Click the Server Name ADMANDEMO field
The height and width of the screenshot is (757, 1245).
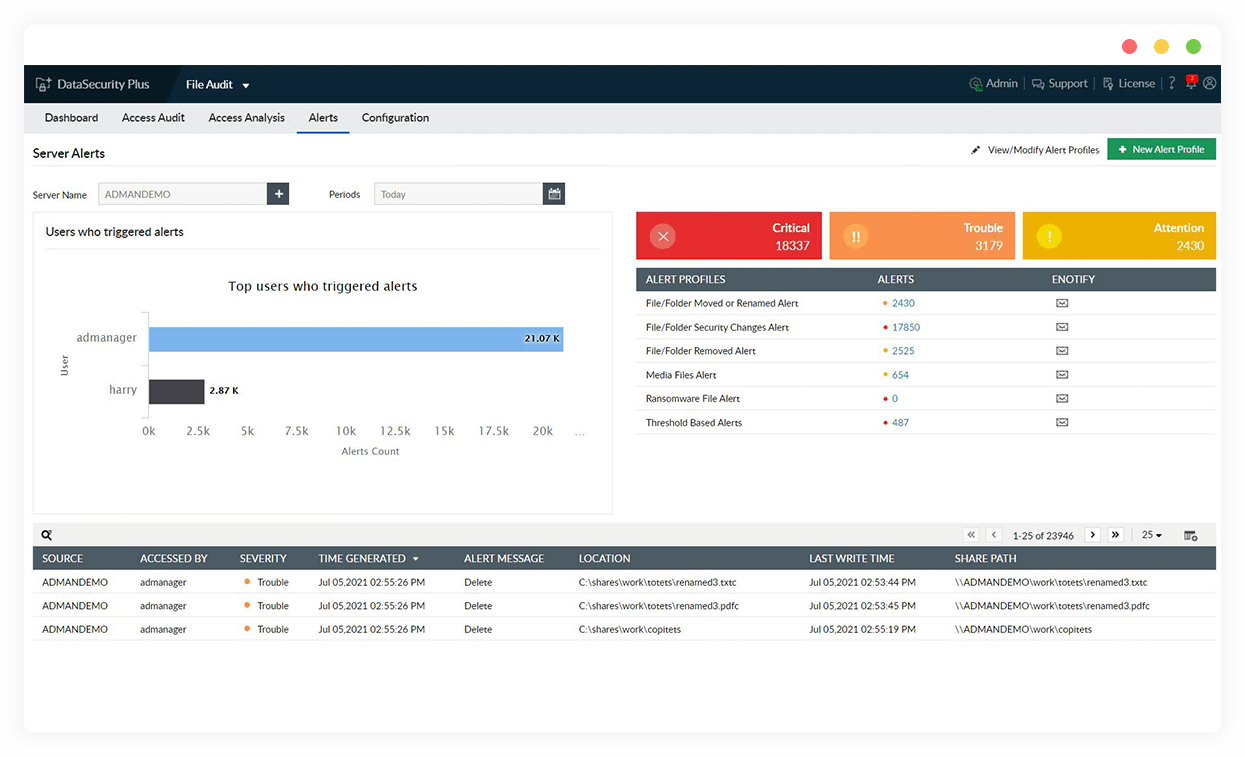182,194
